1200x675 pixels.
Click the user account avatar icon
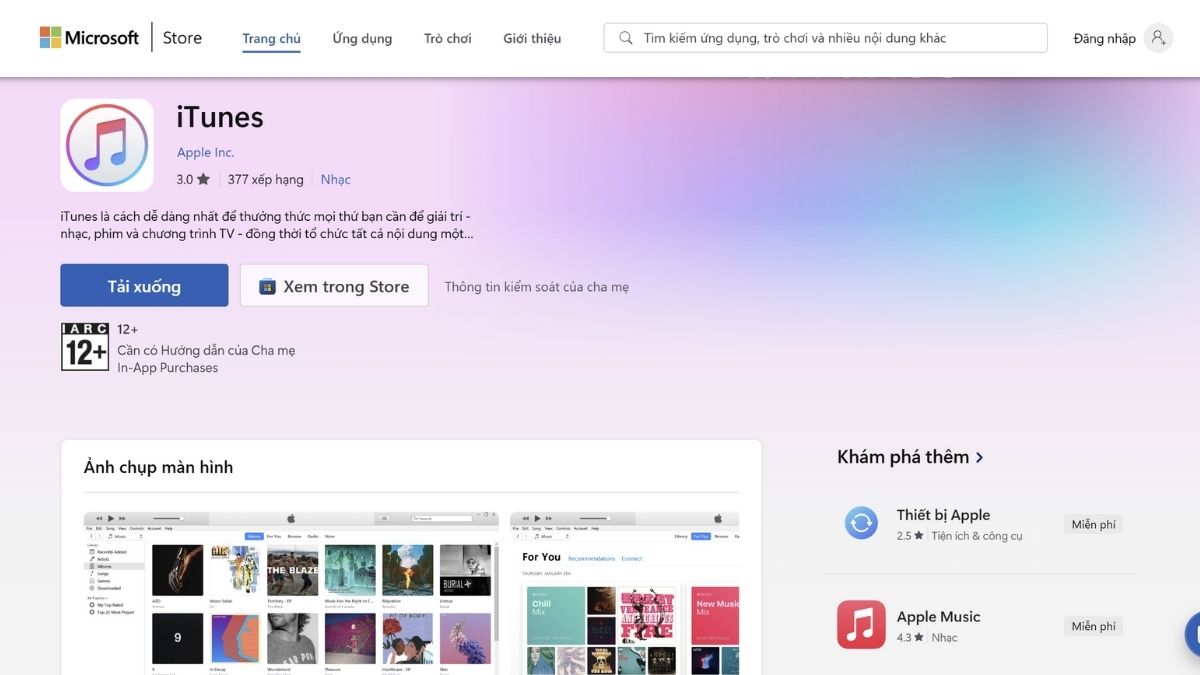coord(1158,38)
